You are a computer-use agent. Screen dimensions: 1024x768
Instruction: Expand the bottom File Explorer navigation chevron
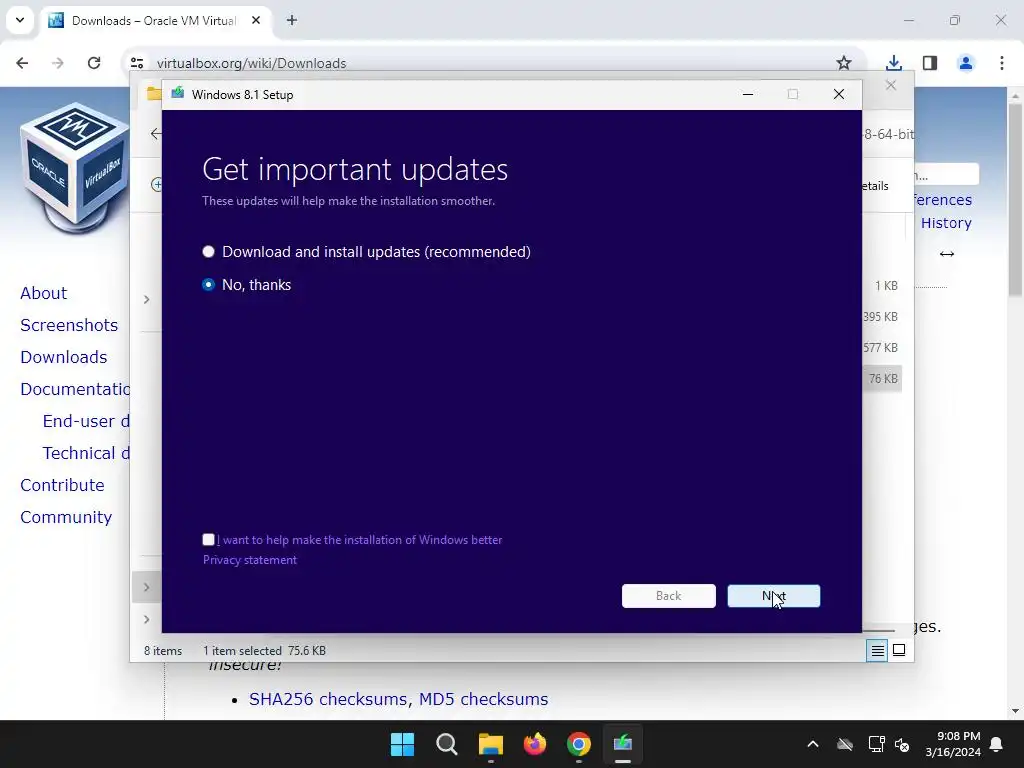[x=146, y=619]
